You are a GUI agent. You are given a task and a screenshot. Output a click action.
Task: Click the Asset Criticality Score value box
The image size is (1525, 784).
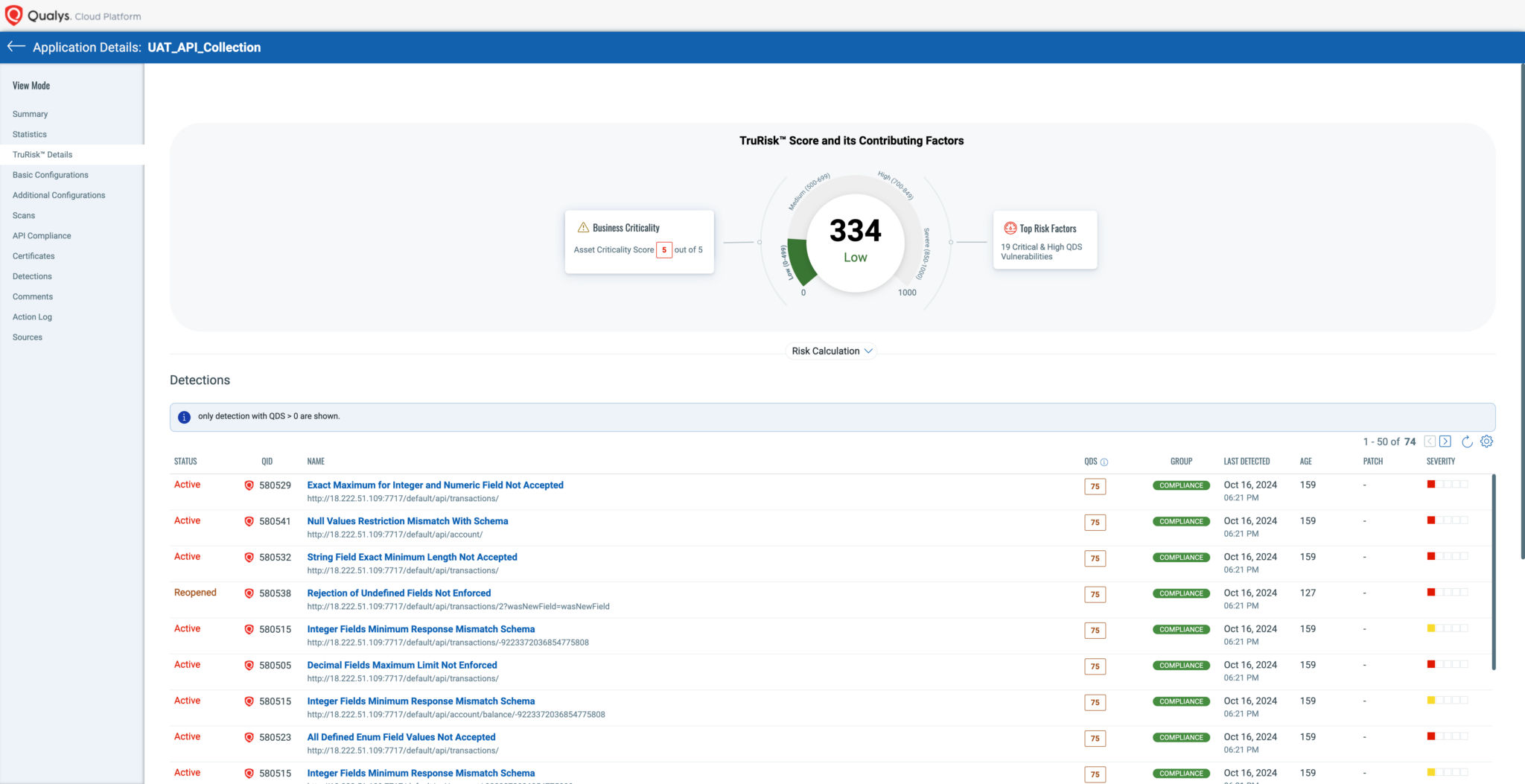click(x=663, y=250)
